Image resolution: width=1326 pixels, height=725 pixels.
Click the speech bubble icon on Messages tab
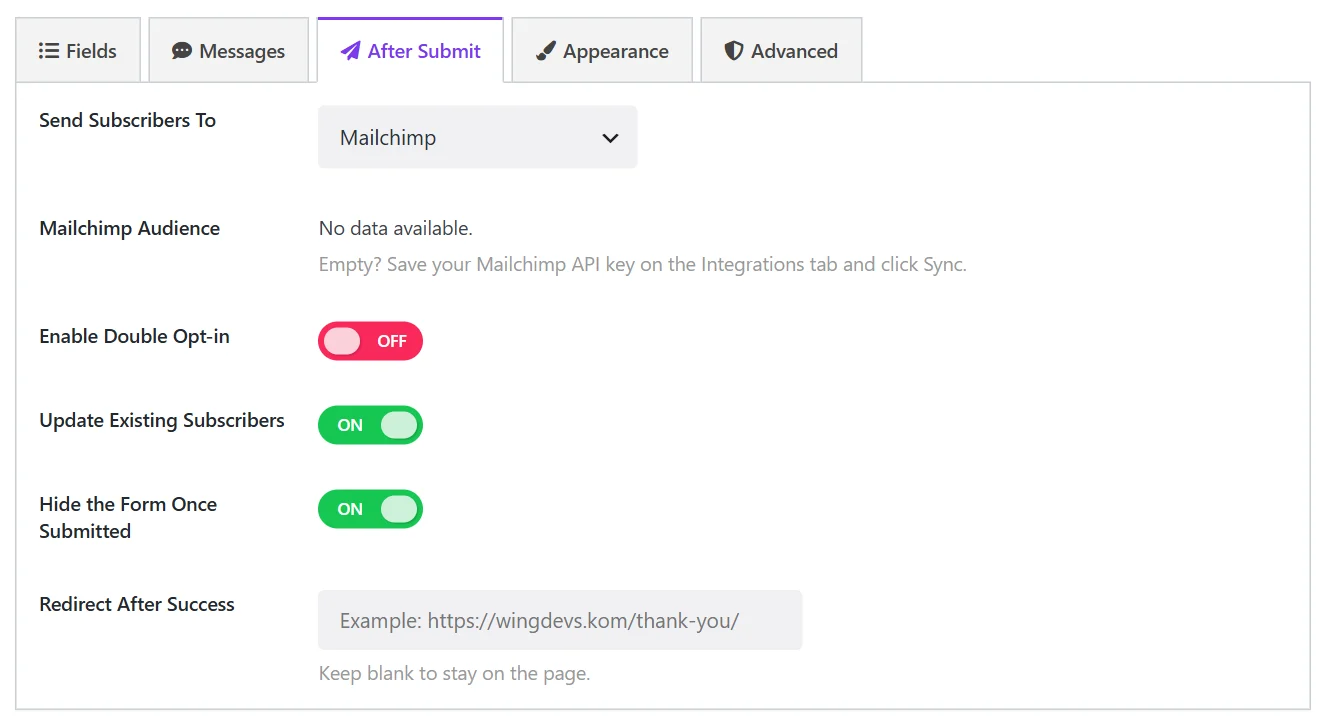[181, 51]
